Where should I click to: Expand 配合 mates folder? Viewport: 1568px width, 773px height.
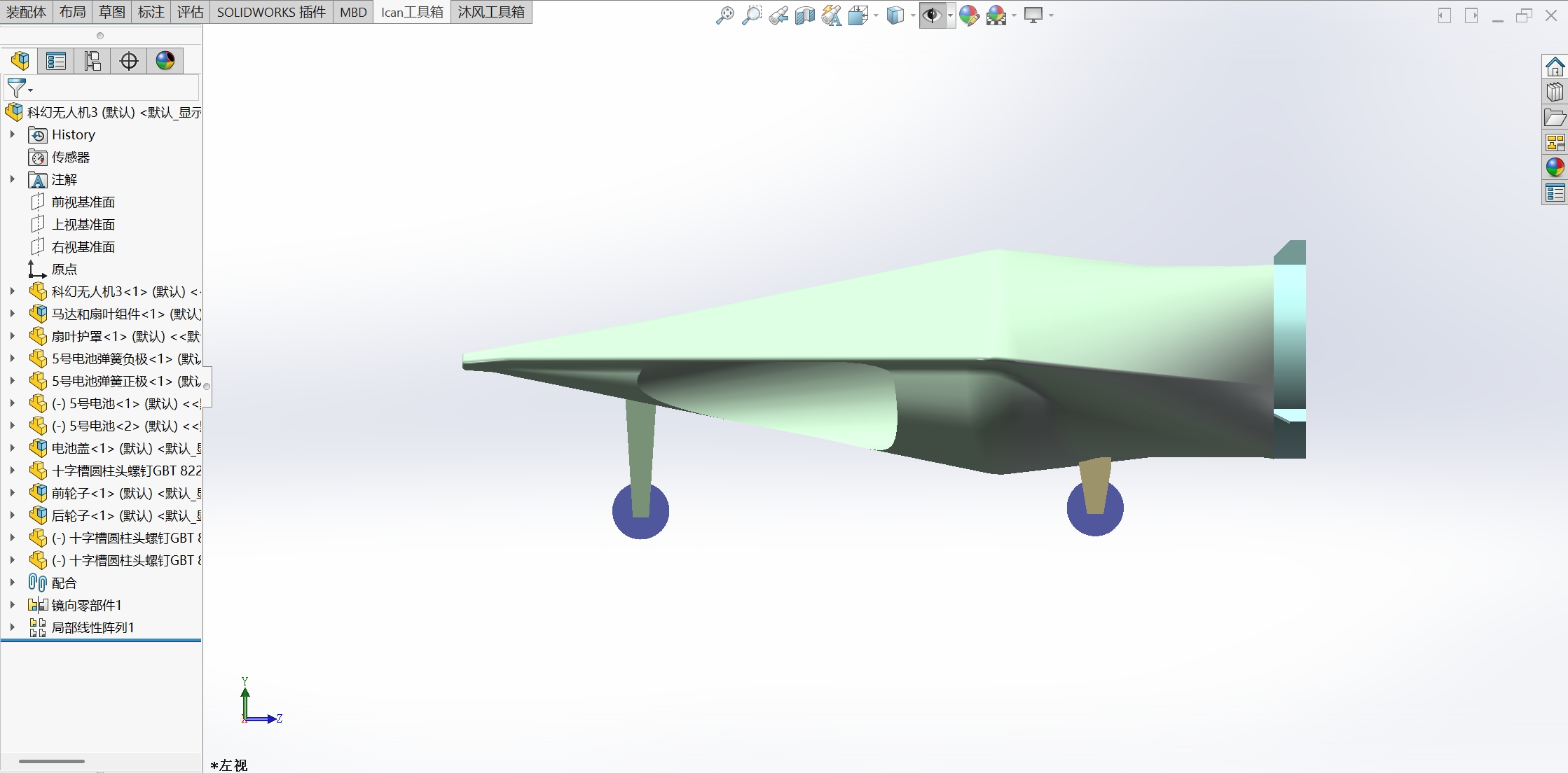12,583
